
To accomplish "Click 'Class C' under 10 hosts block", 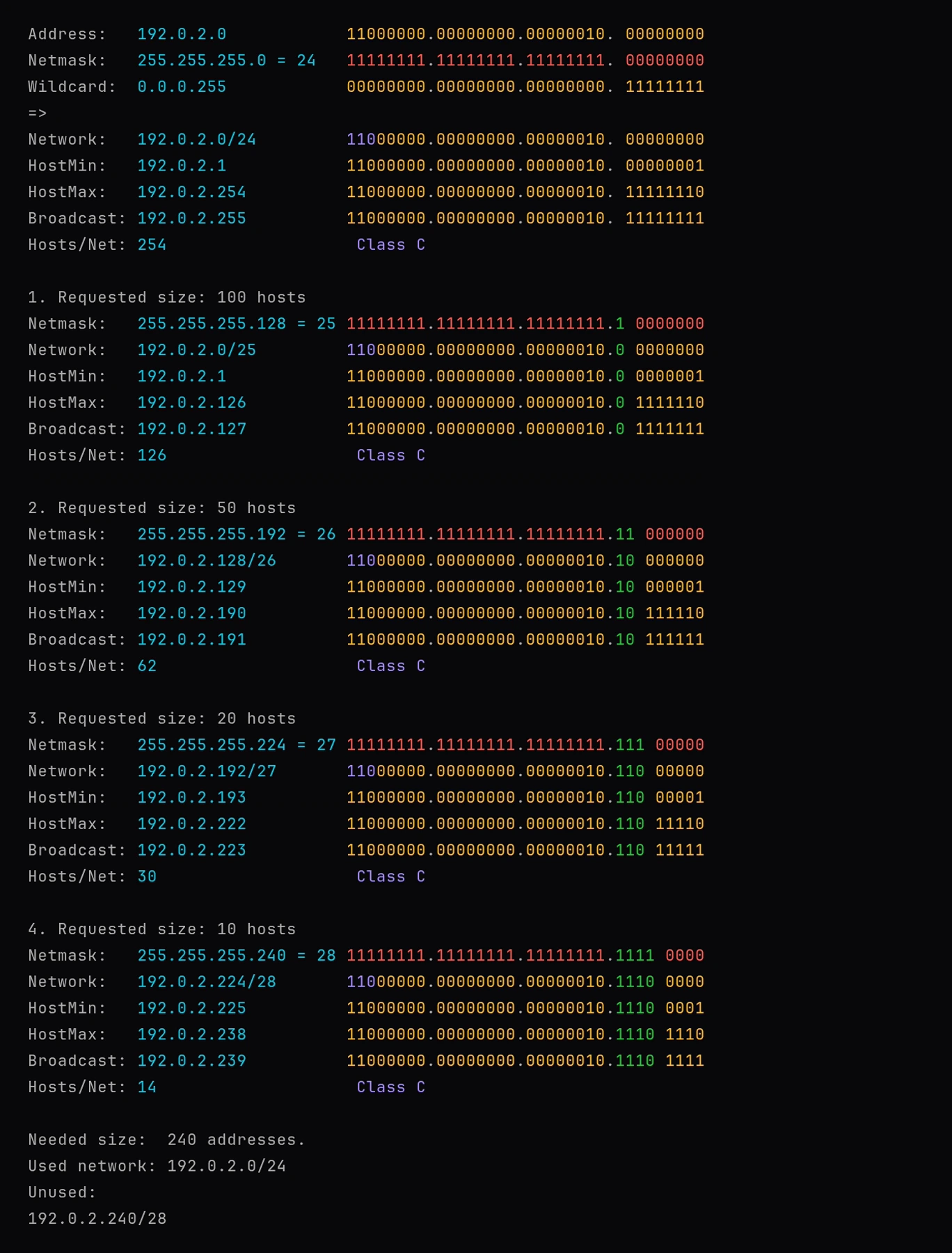I will coord(391,1087).
